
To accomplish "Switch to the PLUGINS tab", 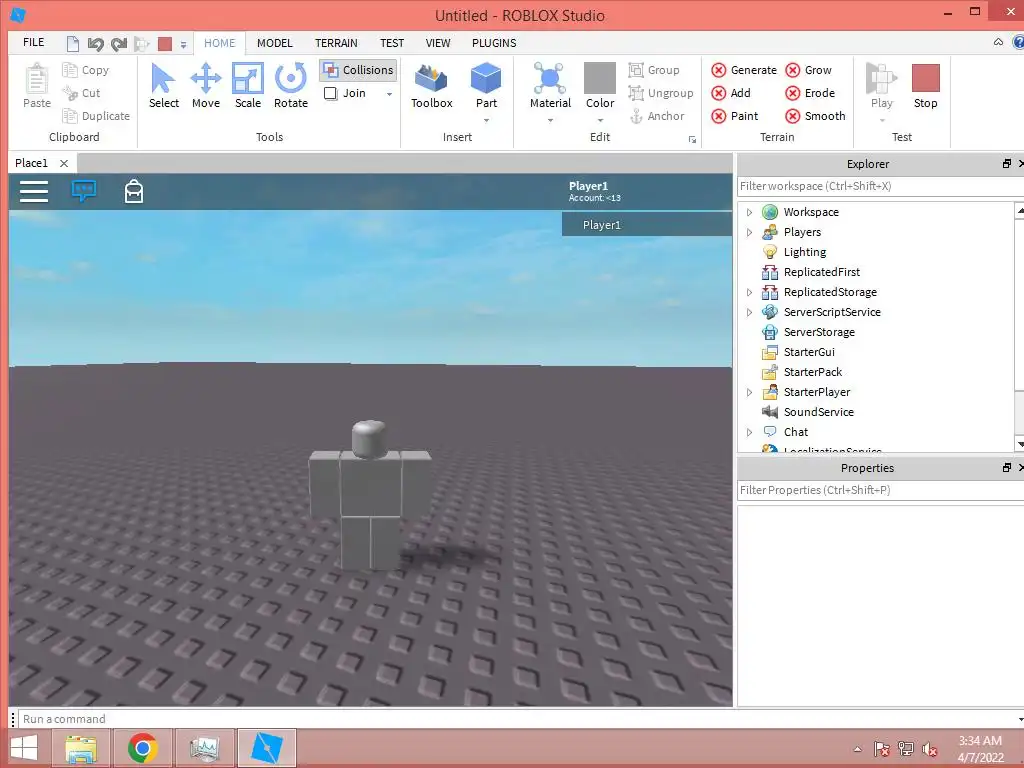I will [494, 43].
